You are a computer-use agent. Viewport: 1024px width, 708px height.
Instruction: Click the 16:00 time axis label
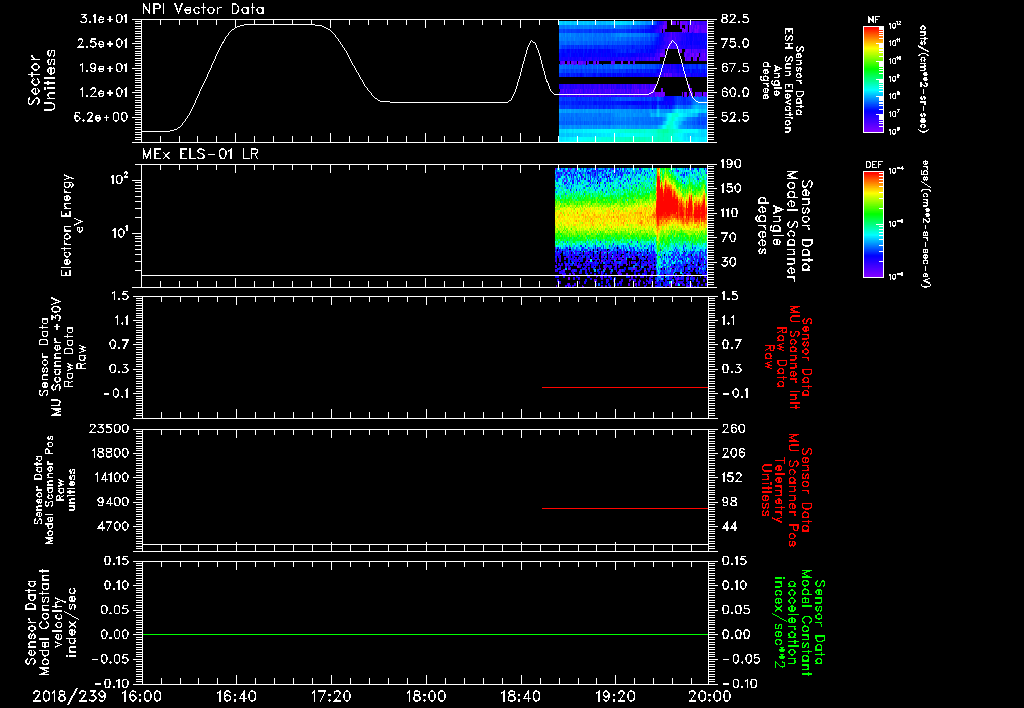tap(141, 696)
